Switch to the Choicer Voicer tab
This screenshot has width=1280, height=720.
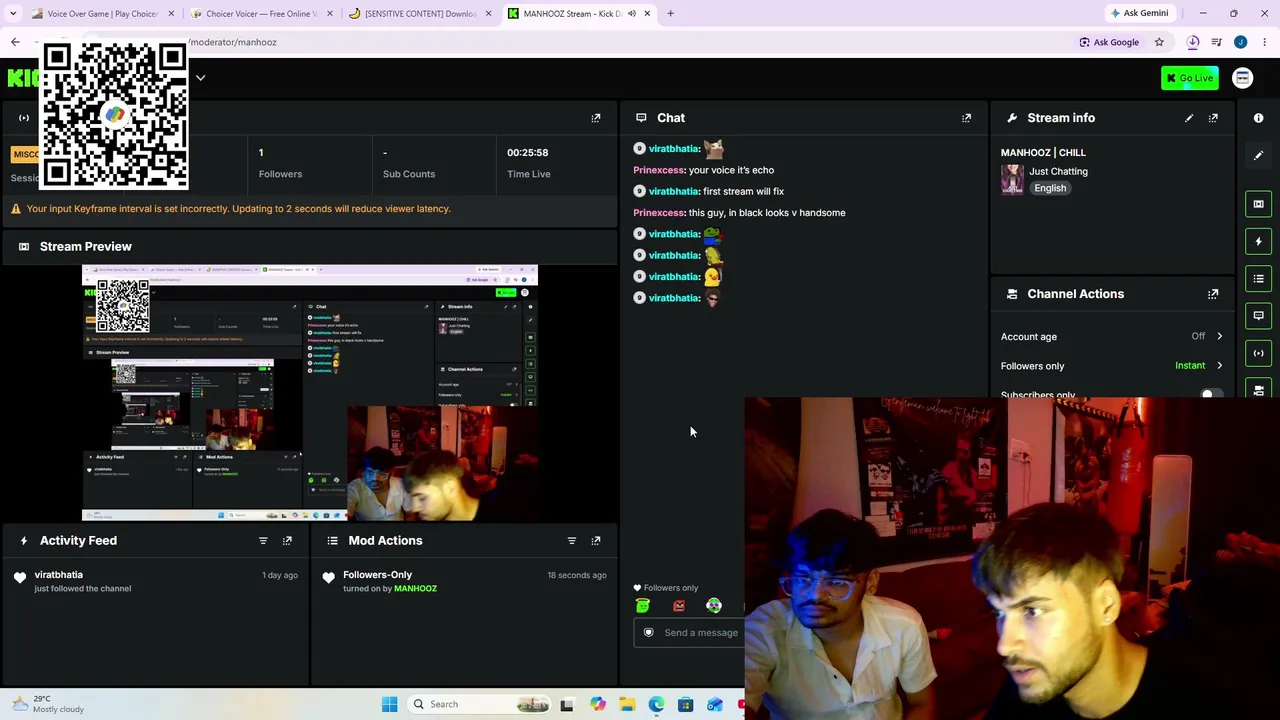click(x=262, y=14)
